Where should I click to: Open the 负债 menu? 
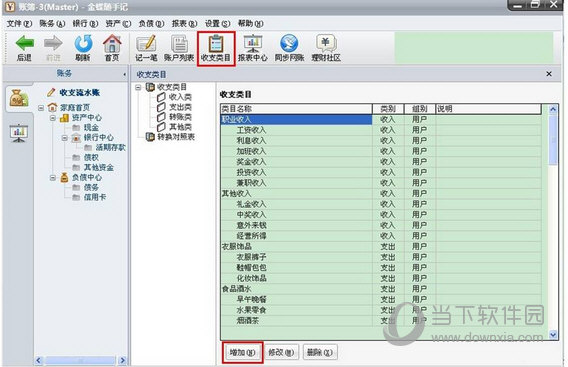click(151, 24)
